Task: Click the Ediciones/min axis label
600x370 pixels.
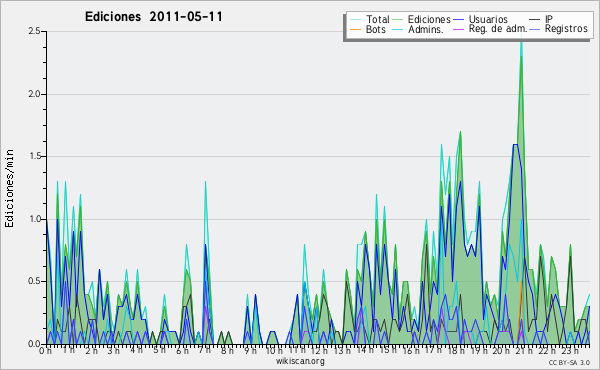Action: click(9, 188)
